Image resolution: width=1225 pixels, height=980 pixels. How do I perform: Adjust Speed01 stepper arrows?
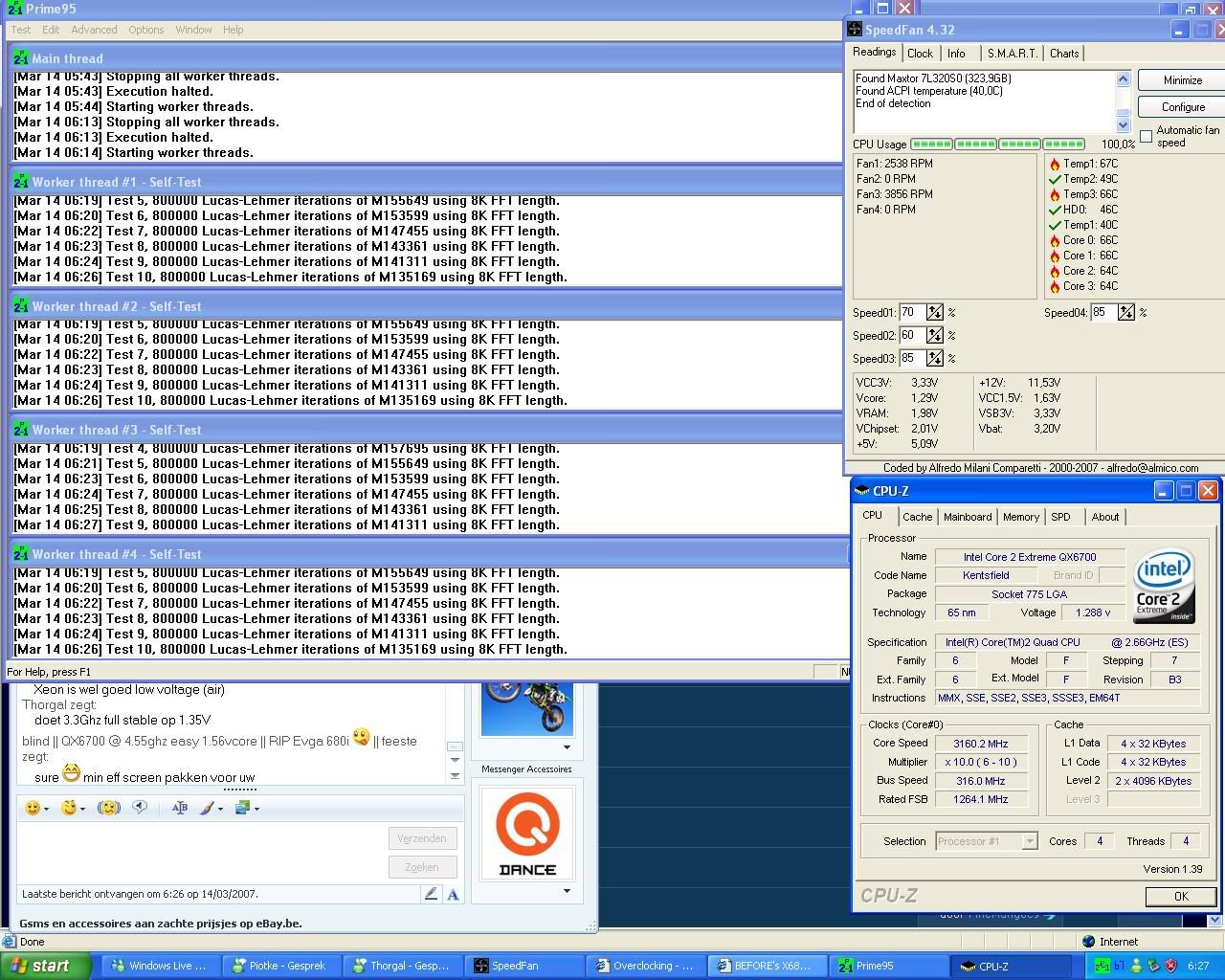[x=934, y=312]
